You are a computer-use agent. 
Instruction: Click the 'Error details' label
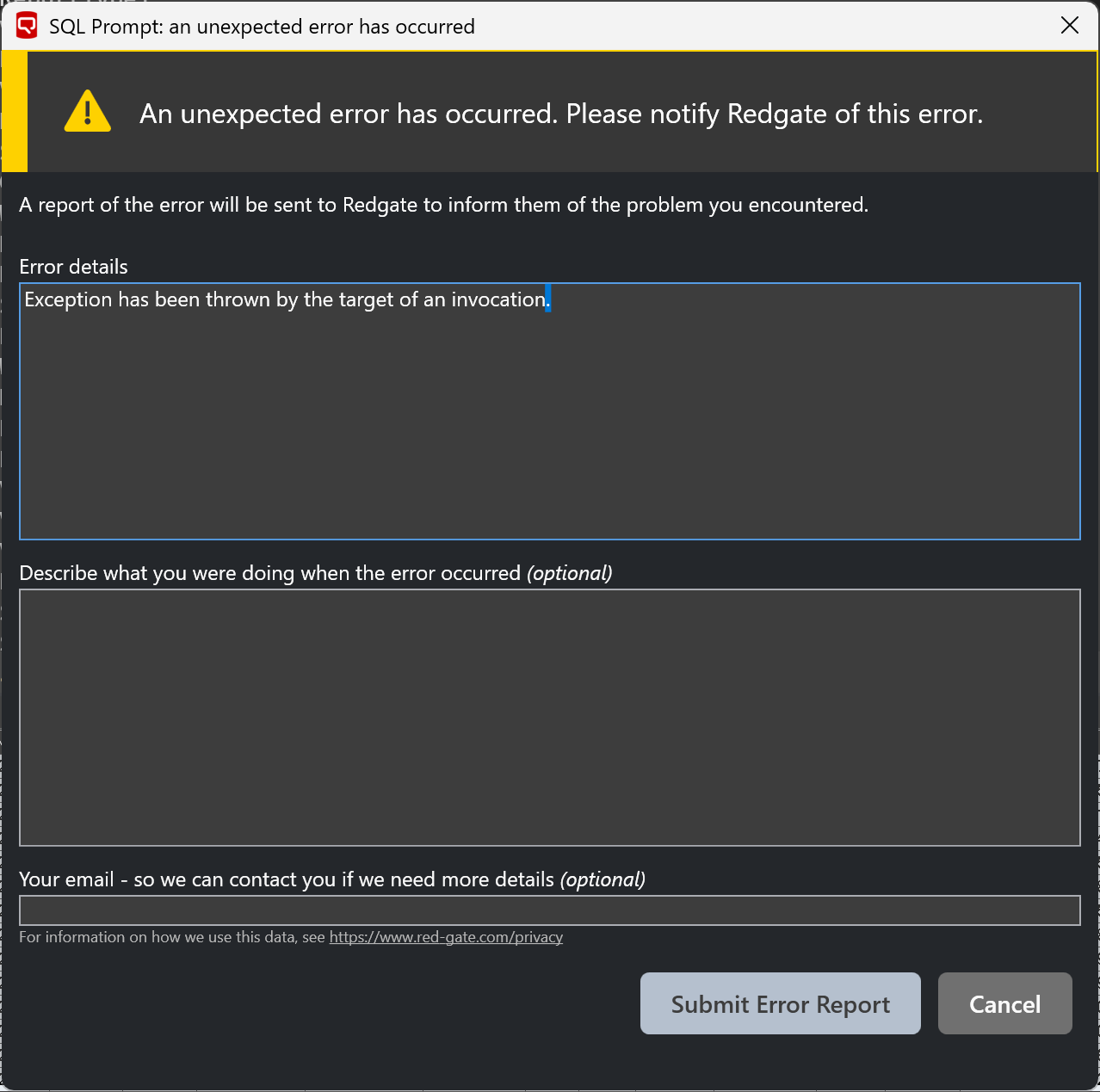[x=74, y=267]
